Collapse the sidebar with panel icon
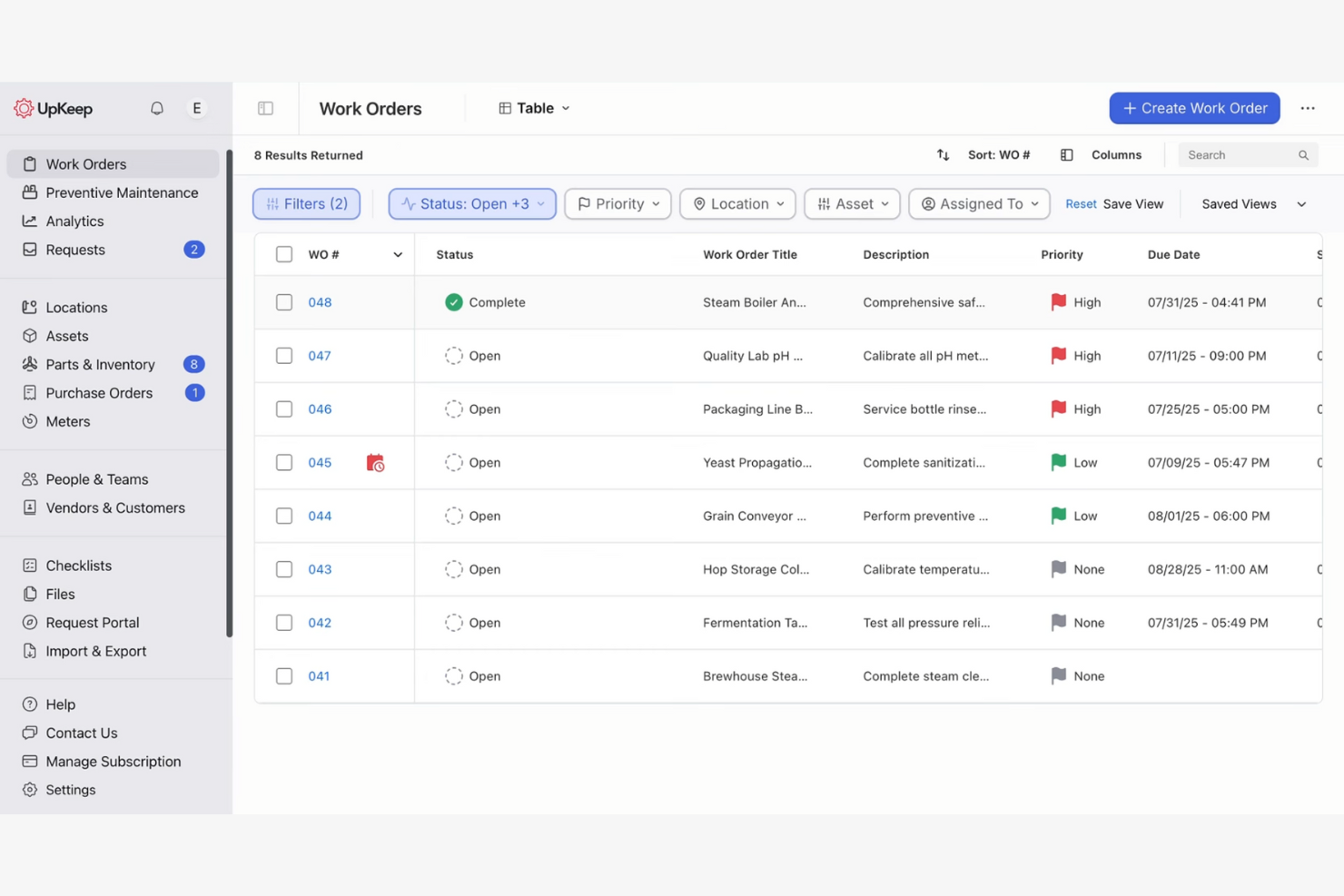The height and width of the screenshot is (896, 1344). click(265, 108)
